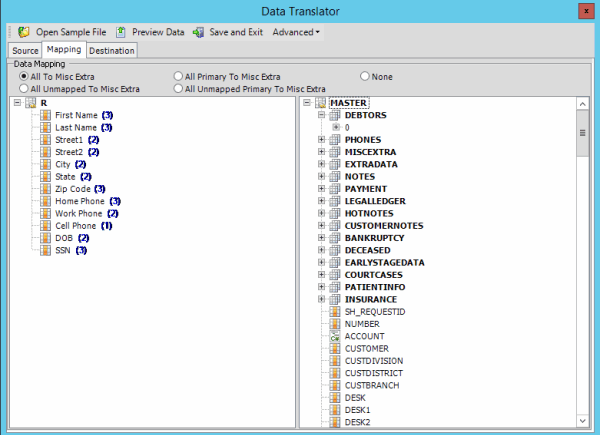Click the Preview Data button label
The height and width of the screenshot is (435, 600).
pos(158,32)
